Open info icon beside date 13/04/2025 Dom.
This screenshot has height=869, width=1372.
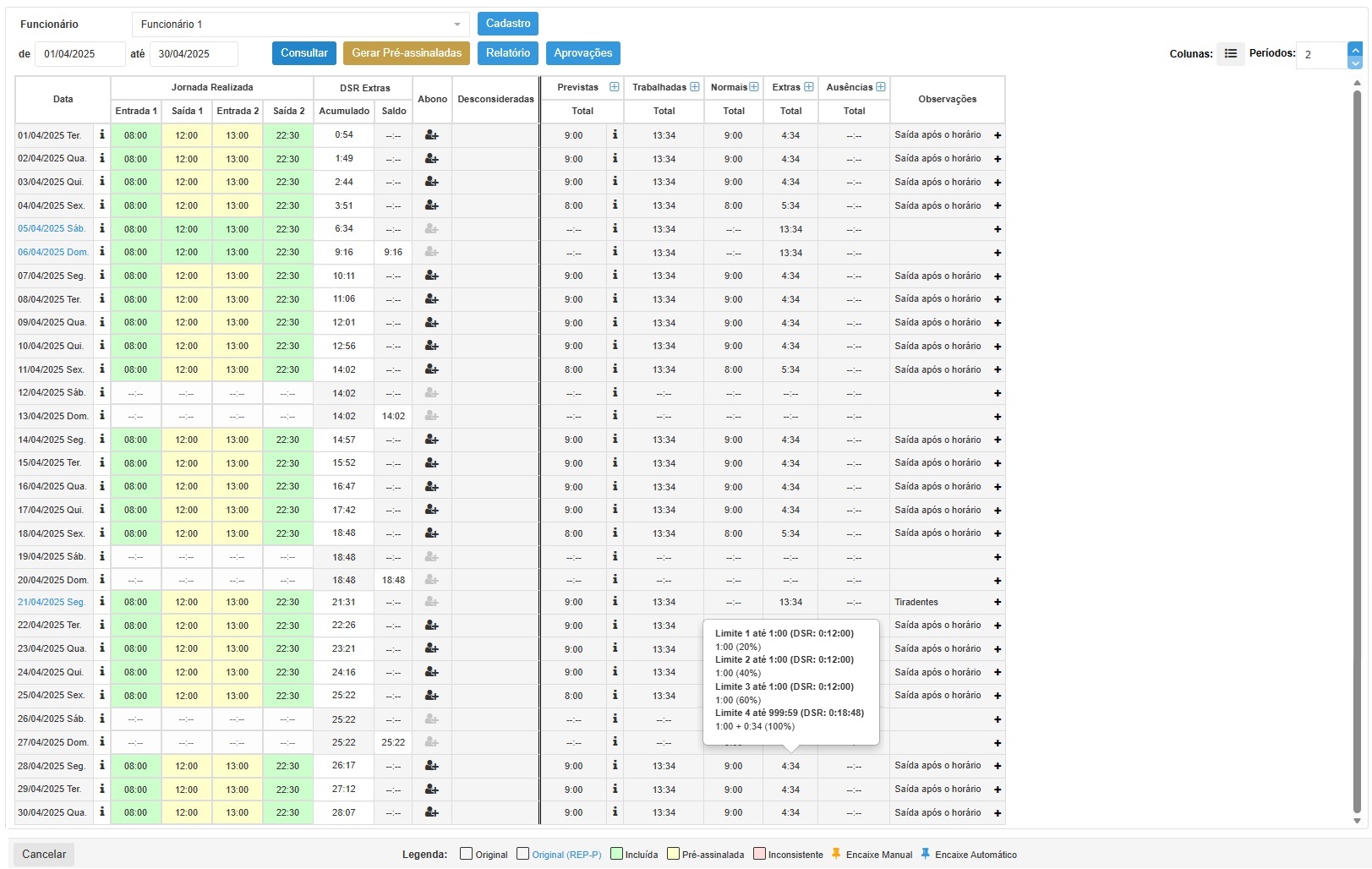tap(102, 415)
